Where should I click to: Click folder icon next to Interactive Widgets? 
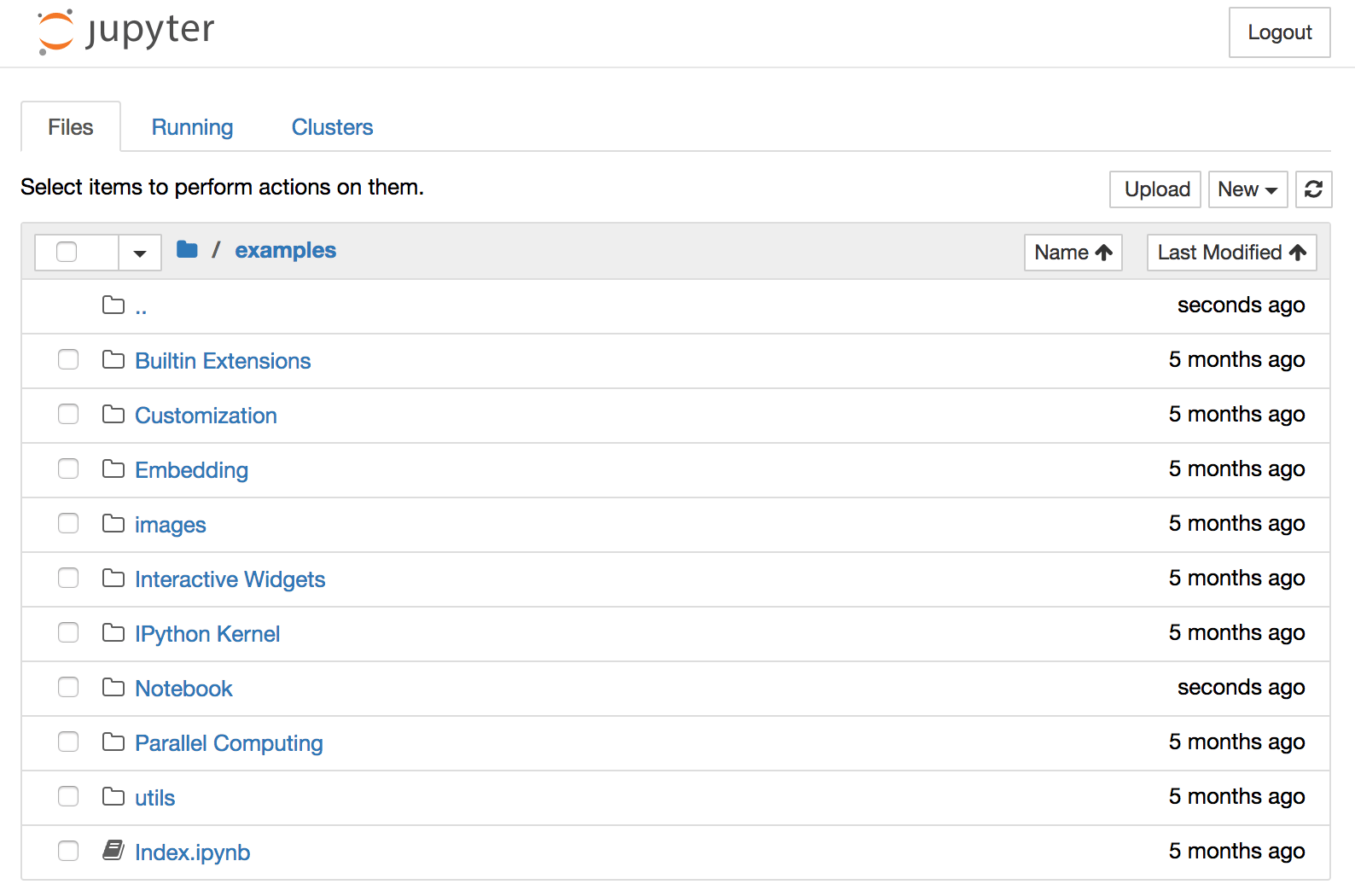[113, 578]
